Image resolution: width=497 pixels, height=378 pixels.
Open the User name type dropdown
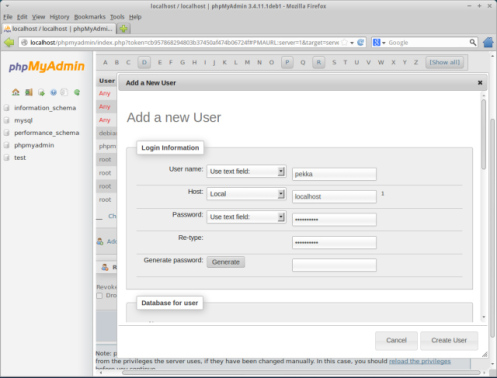point(246,171)
